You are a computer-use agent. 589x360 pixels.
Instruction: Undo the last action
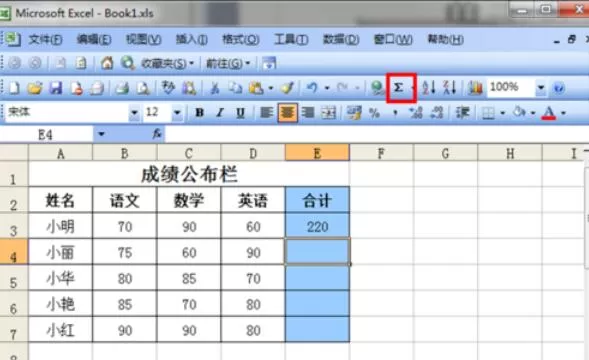[312, 88]
